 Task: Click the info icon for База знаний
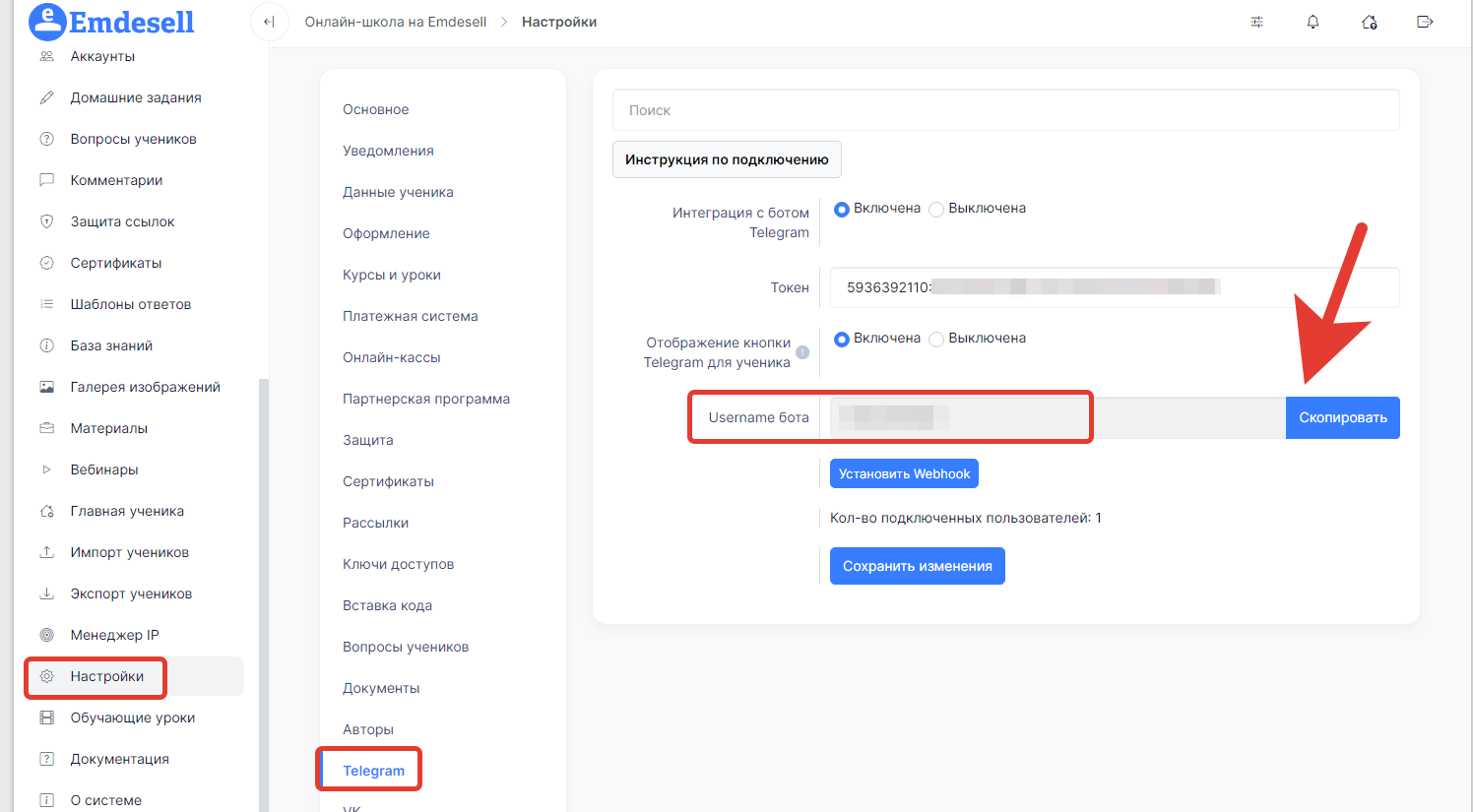(x=46, y=345)
